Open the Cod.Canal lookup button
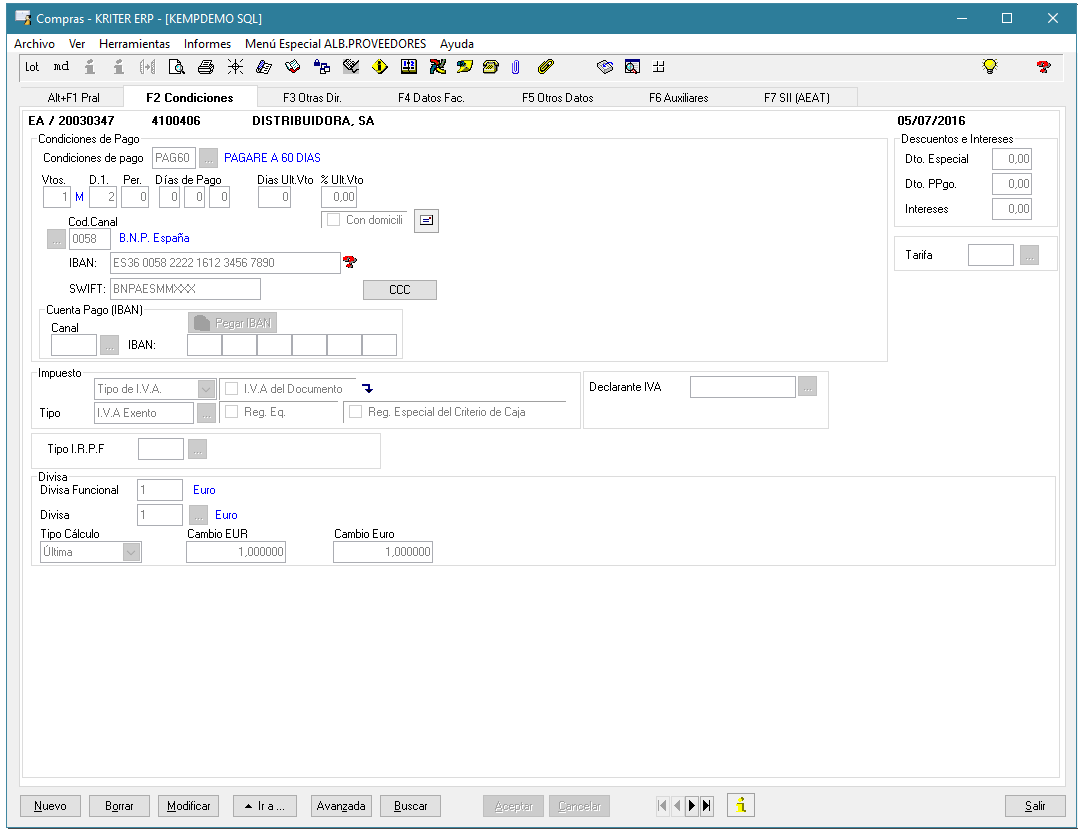The image size is (1080, 831). [56, 239]
